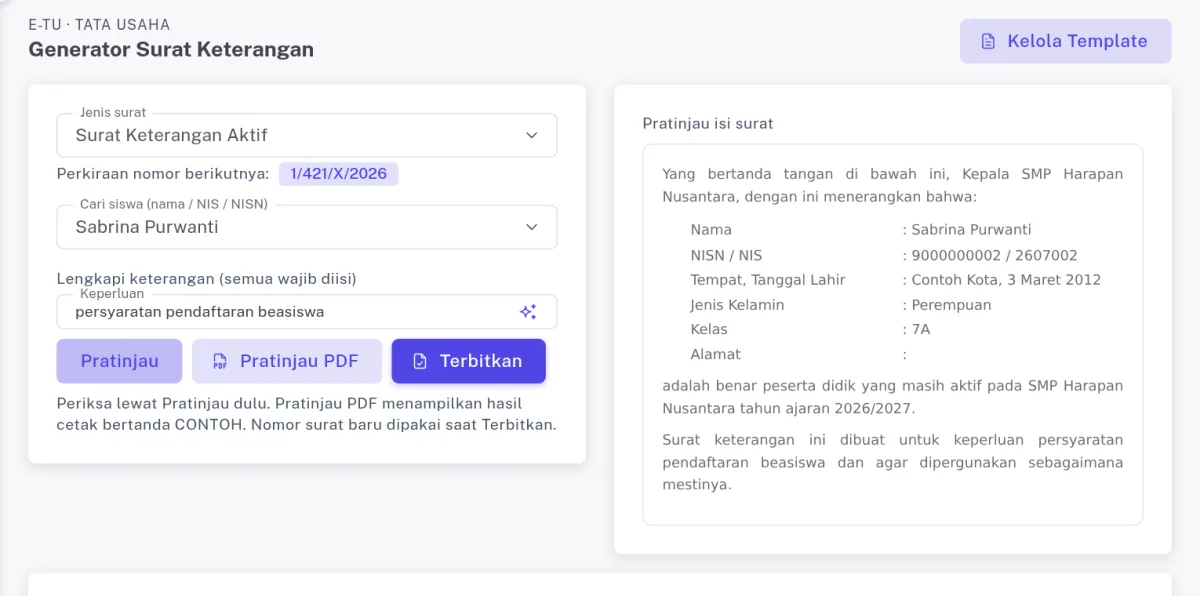Open the Jenis surat dropdown
Screen dimensions: 1200x596
pos(307,135)
